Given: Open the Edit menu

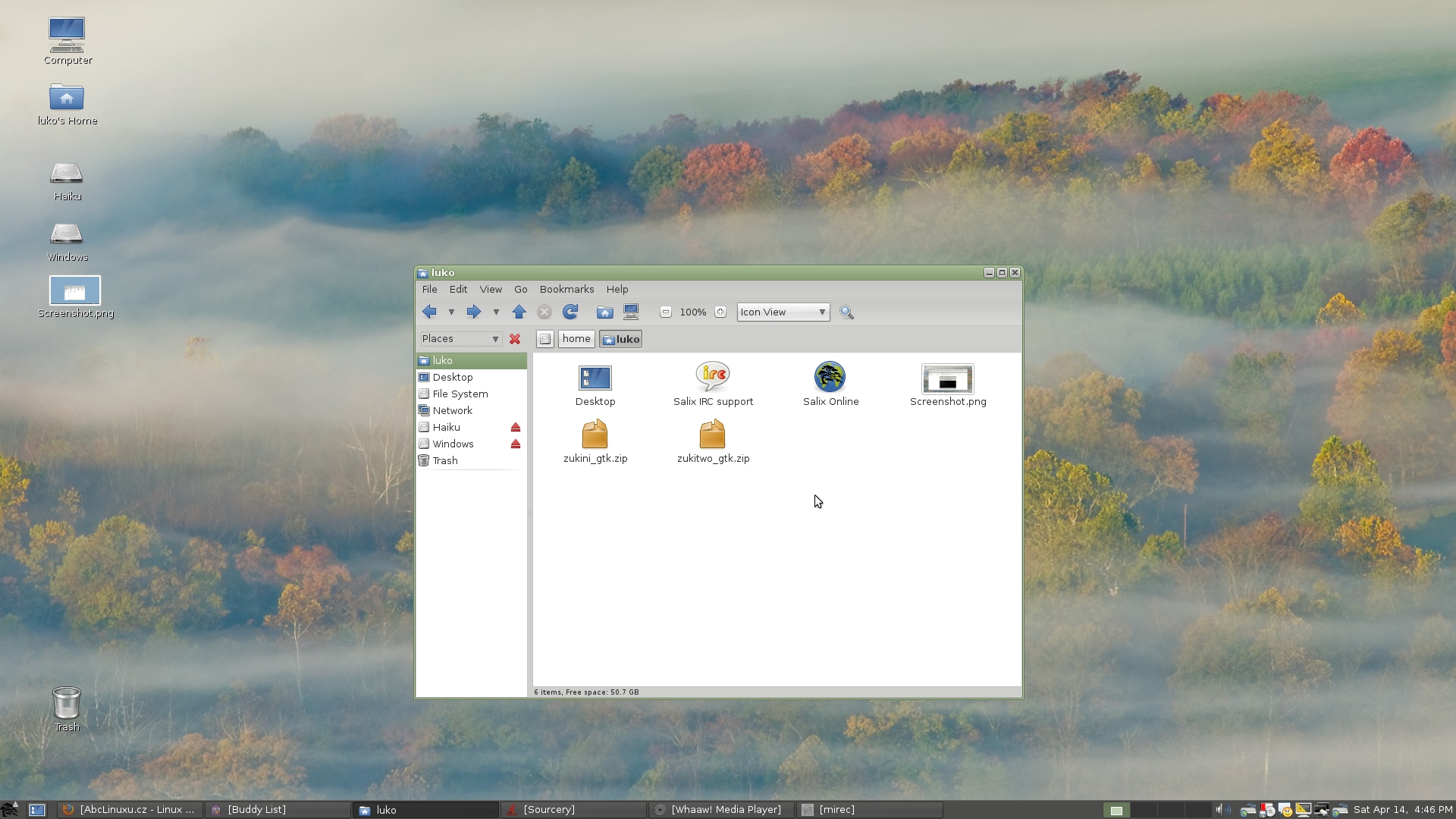Looking at the screenshot, I should pyautogui.click(x=458, y=289).
